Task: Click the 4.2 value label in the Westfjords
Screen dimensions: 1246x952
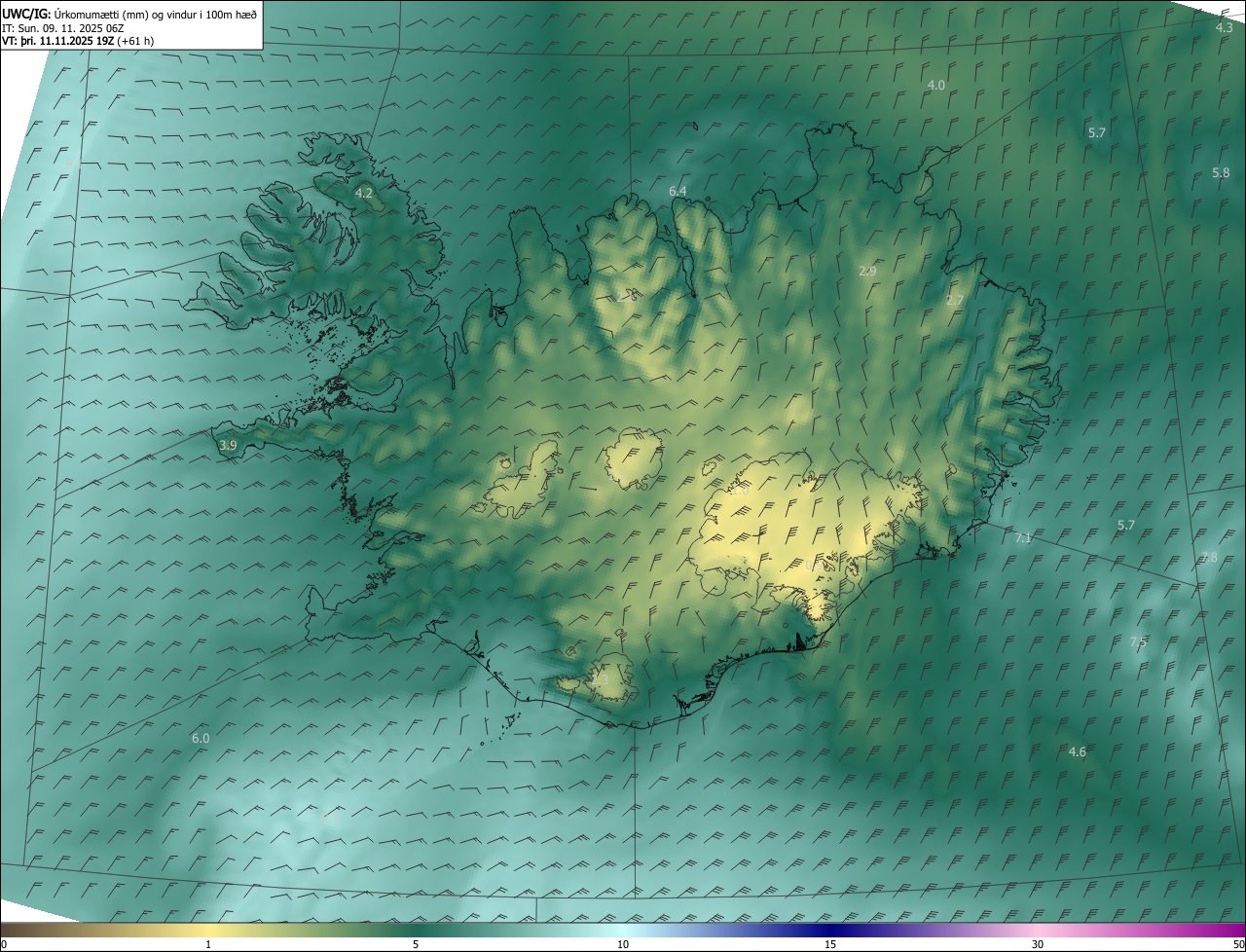Action: click(x=363, y=194)
